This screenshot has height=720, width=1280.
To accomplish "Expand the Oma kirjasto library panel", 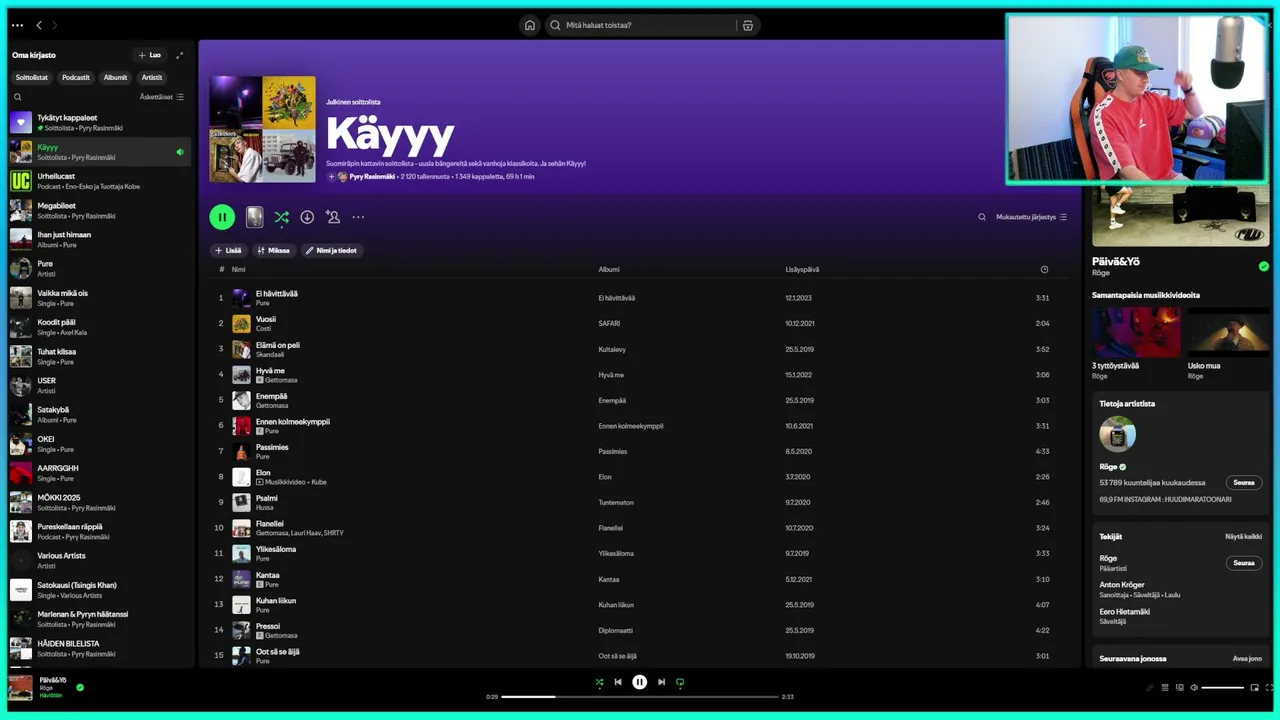I will coord(180,55).
